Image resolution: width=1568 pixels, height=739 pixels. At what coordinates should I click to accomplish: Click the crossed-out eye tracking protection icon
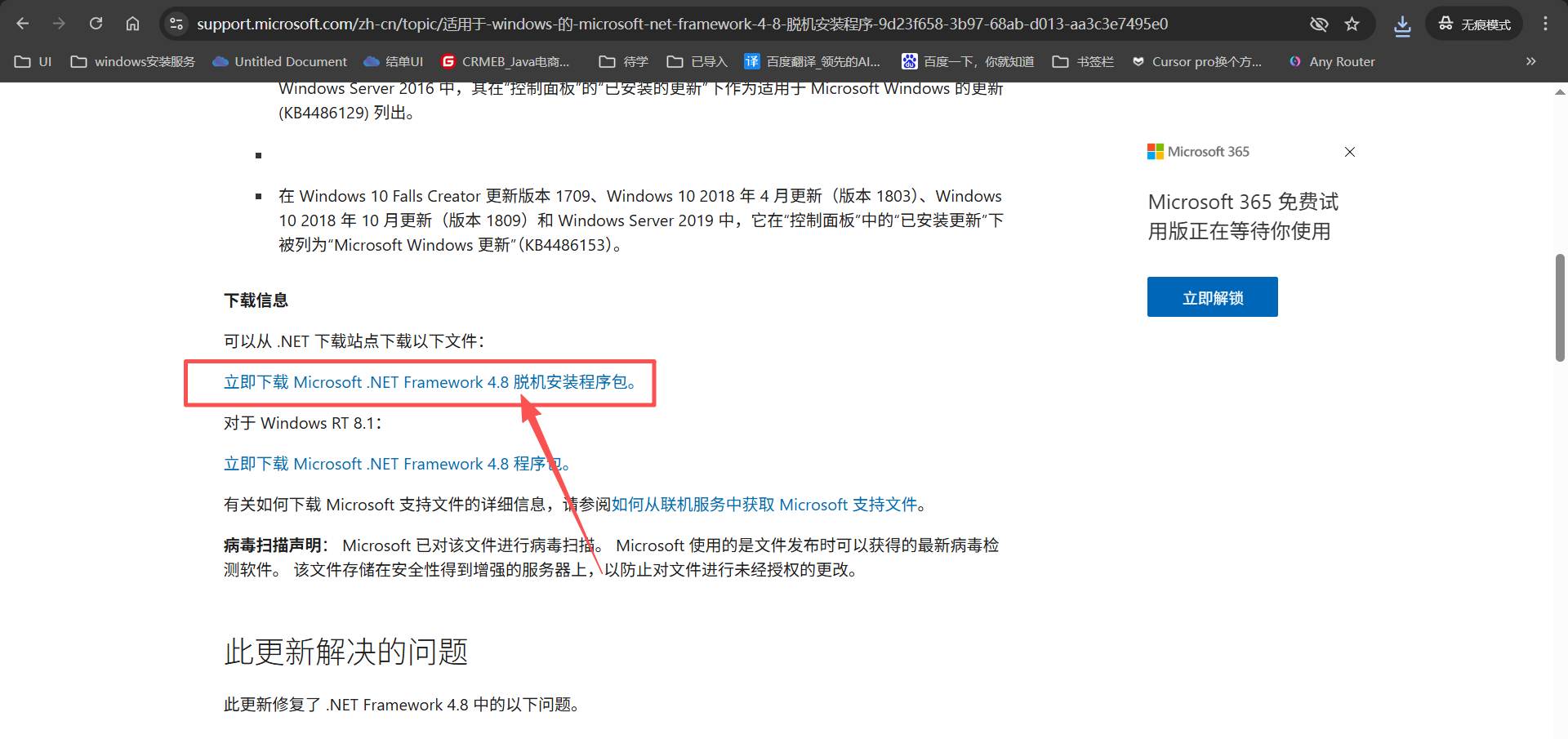[x=1319, y=24]
